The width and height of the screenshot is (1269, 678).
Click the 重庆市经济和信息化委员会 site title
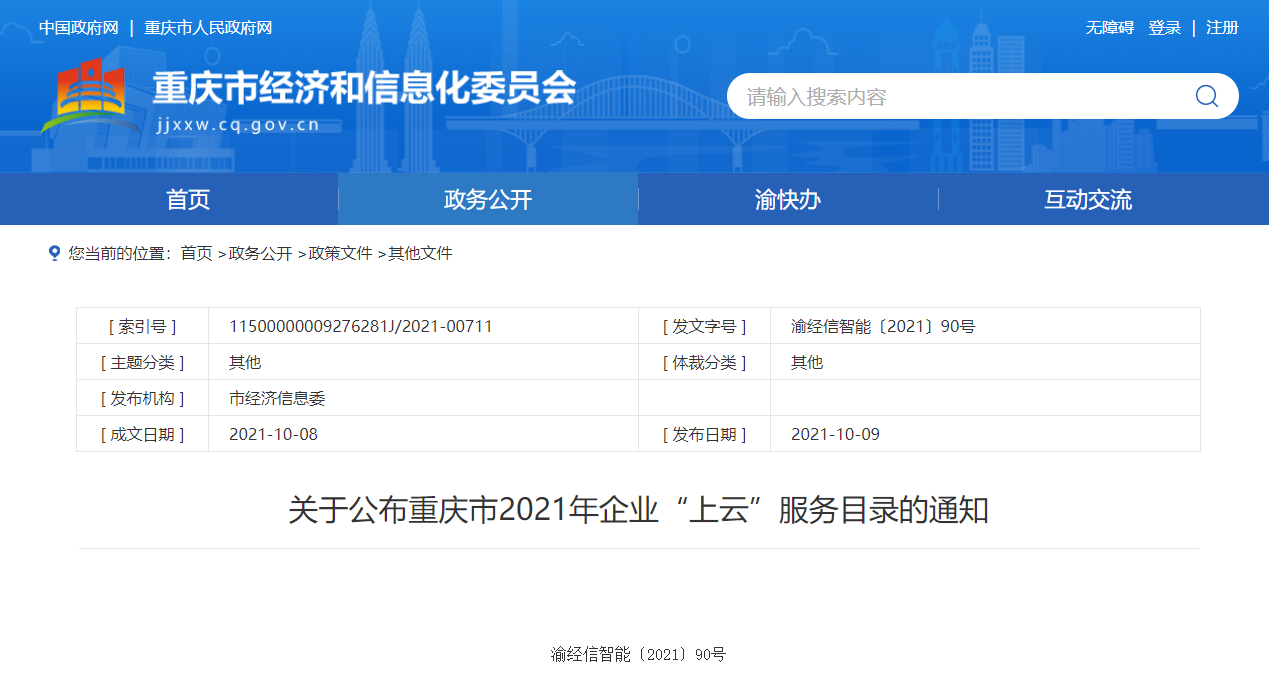364,89
